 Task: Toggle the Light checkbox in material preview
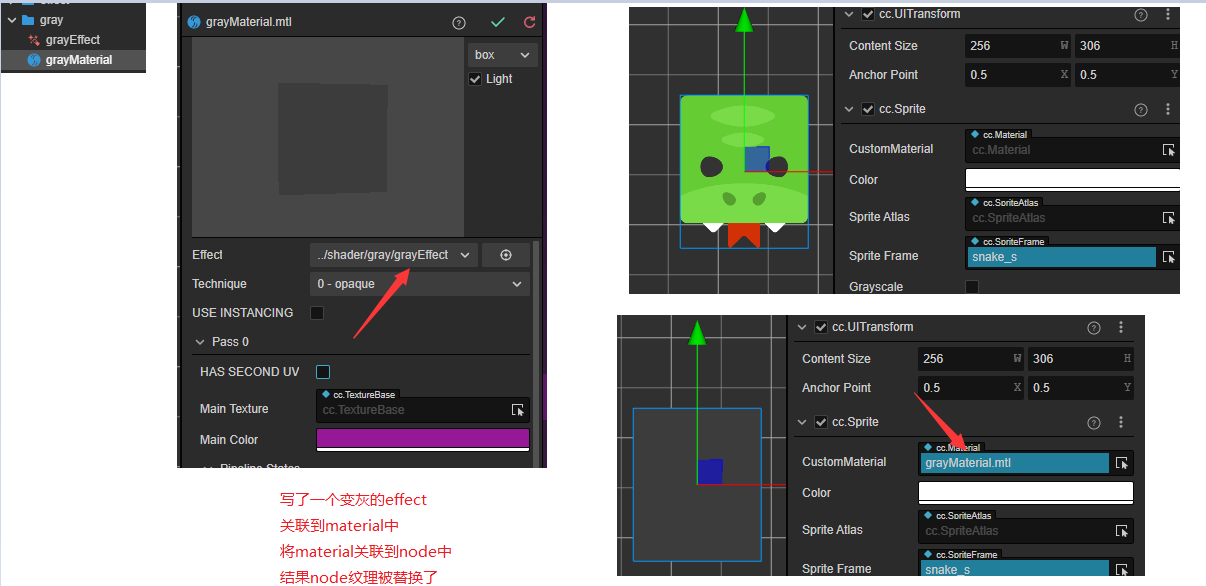pos(475,79)
